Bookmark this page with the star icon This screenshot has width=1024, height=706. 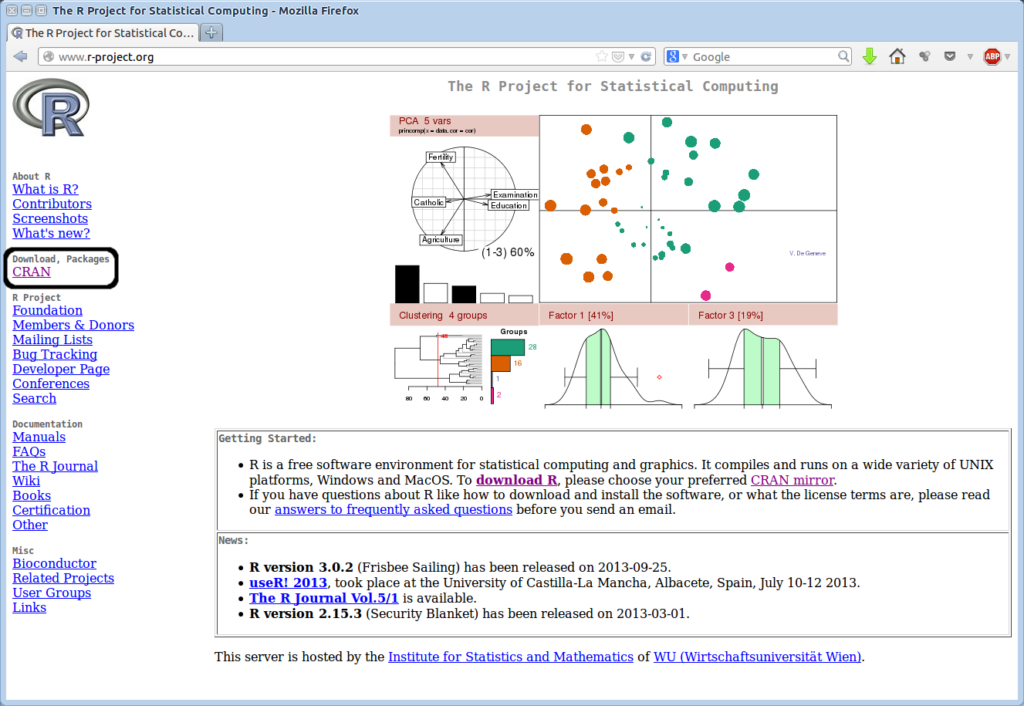(x=602, y=57)
